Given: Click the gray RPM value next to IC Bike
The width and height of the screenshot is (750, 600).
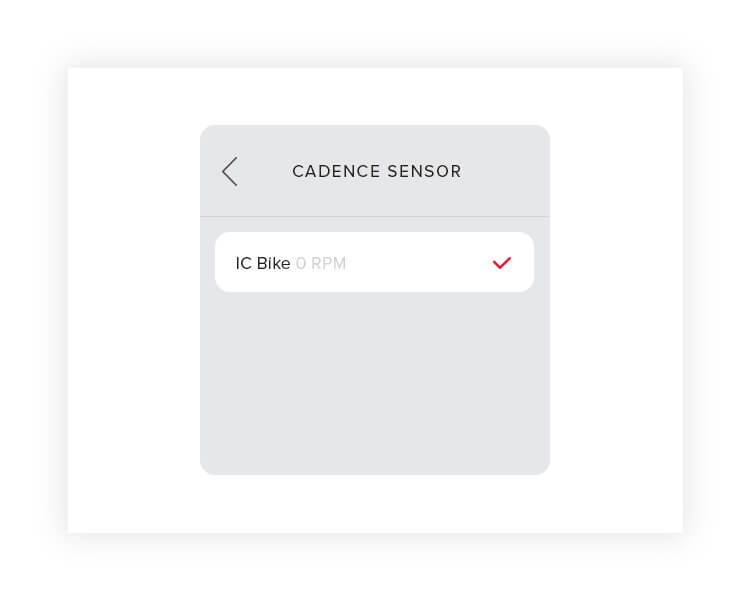Looking at the screenshot, I should pyautogui.click(x=321, y=264).
